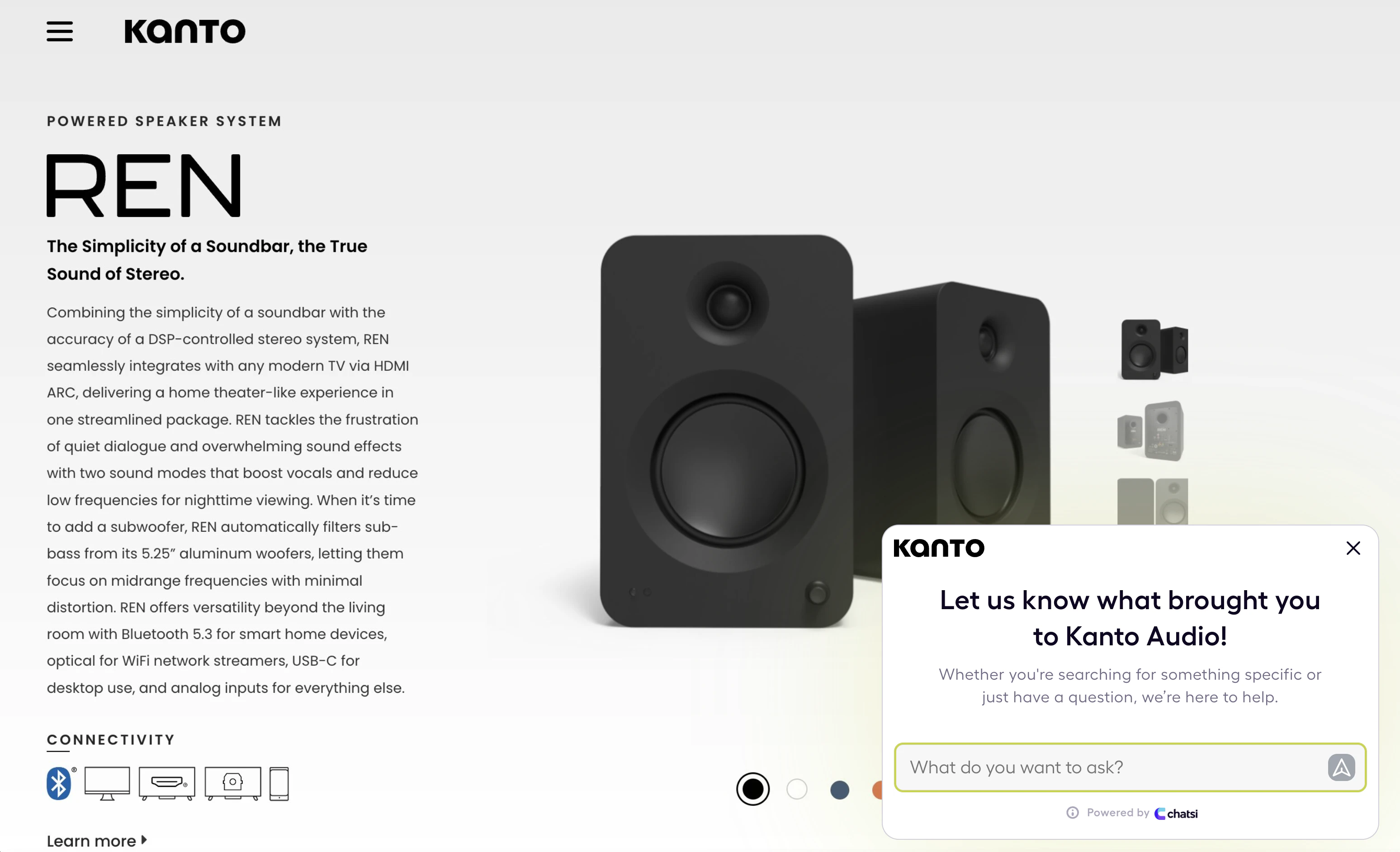
Task: Click the optical input TV connectivity icon
Action: point(233,784)
